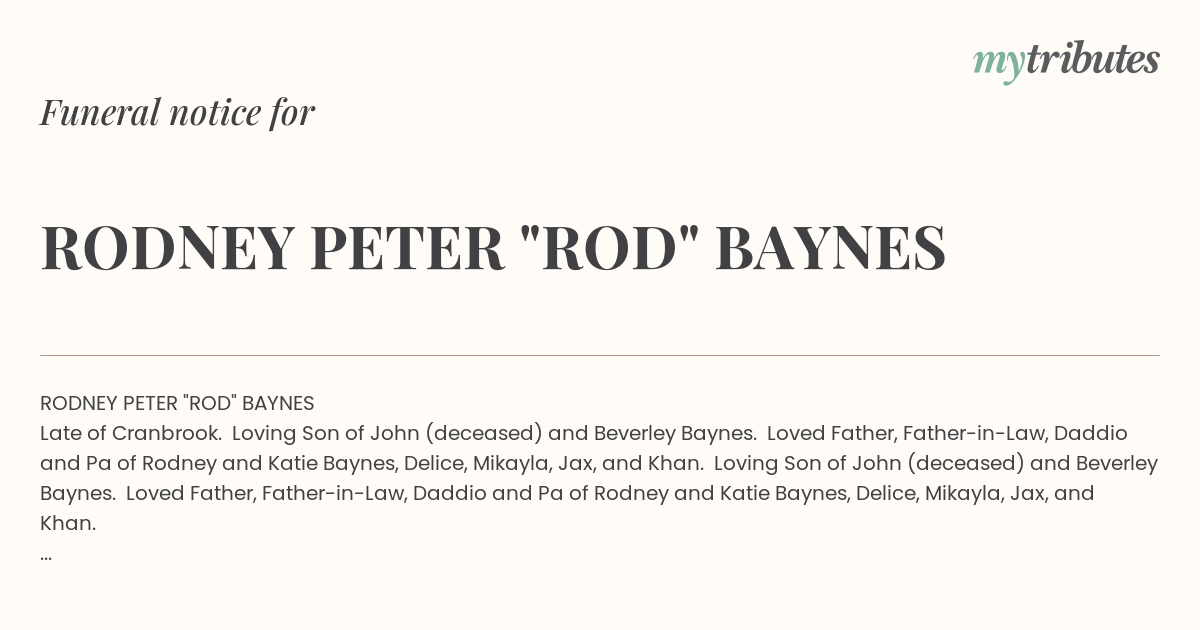This screenshot has width=1200, height=630.
Task: Click "Beverley" at the end of the third line
Action: pyautogui.click(x=1116, y=463)
